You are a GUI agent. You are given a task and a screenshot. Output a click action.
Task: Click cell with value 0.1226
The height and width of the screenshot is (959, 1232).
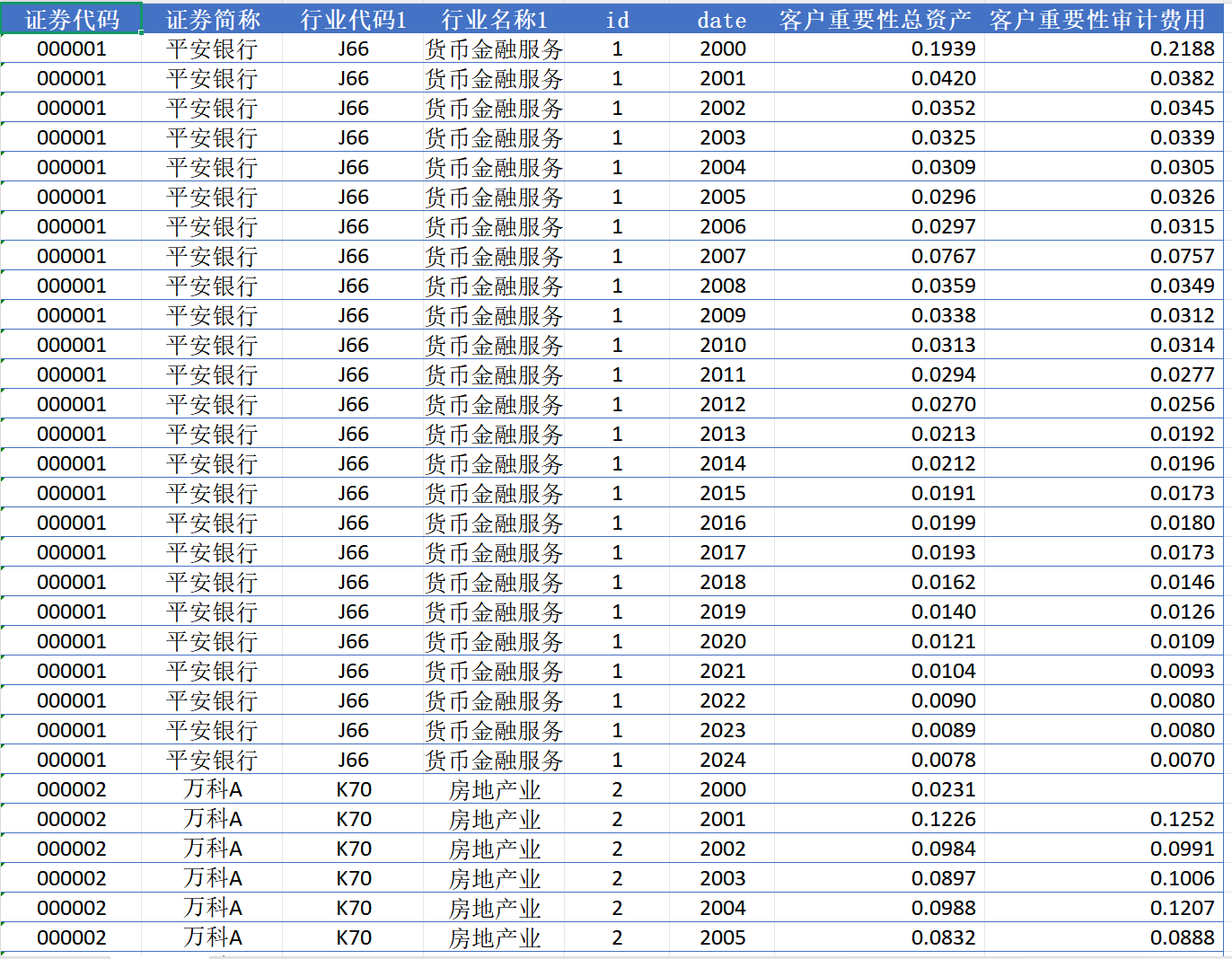879,819
